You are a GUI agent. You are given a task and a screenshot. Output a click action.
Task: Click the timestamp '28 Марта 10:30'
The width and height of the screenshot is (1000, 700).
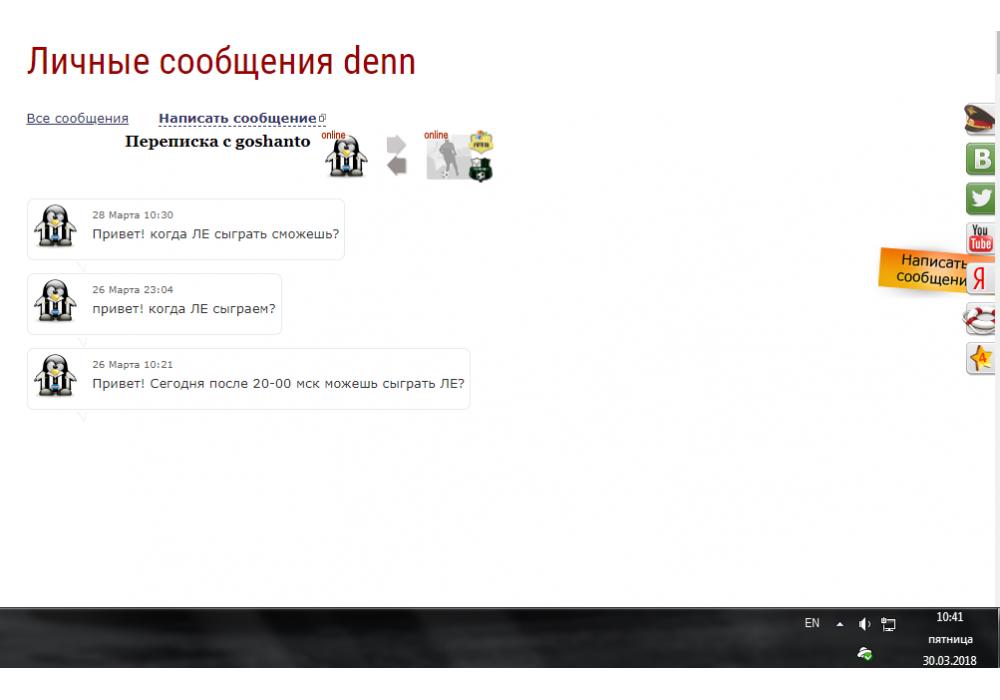coord(133,215)
